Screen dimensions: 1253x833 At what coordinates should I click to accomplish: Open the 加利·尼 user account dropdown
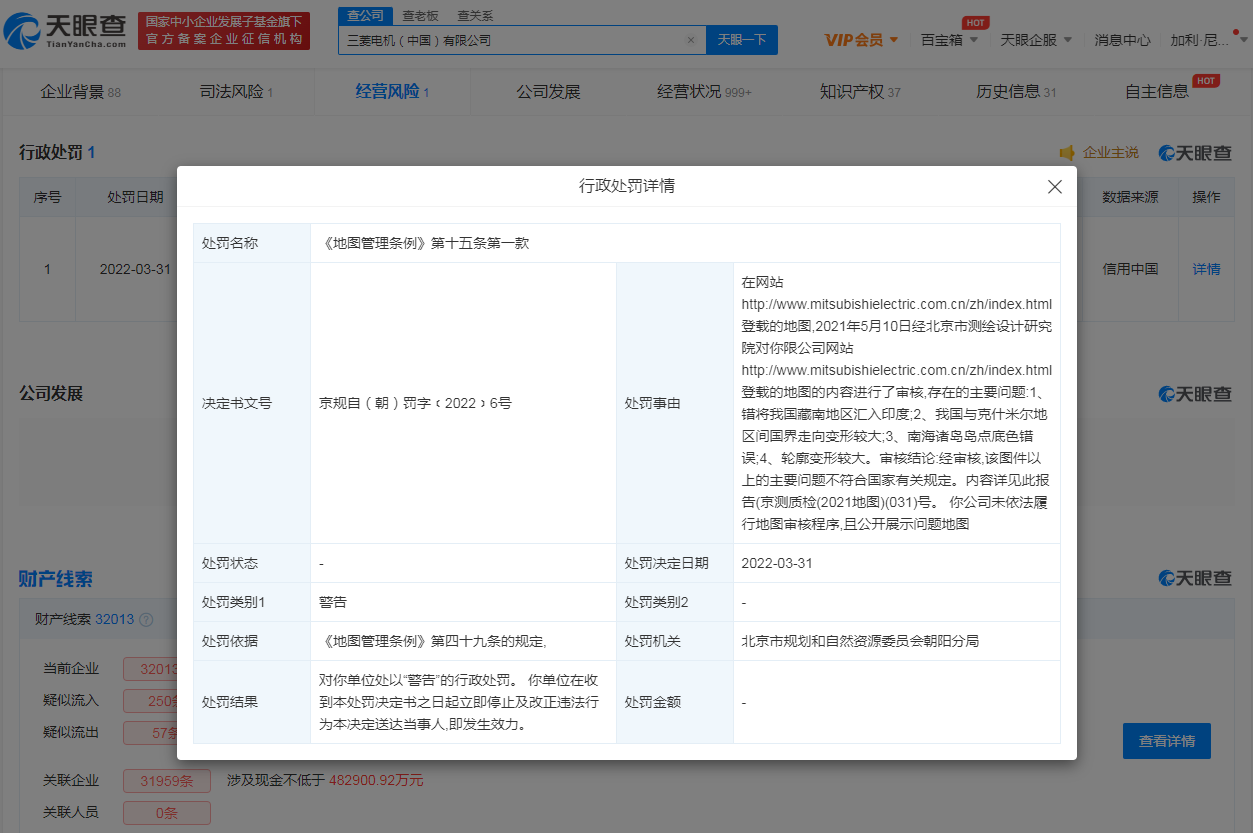tap(1207, 40)
